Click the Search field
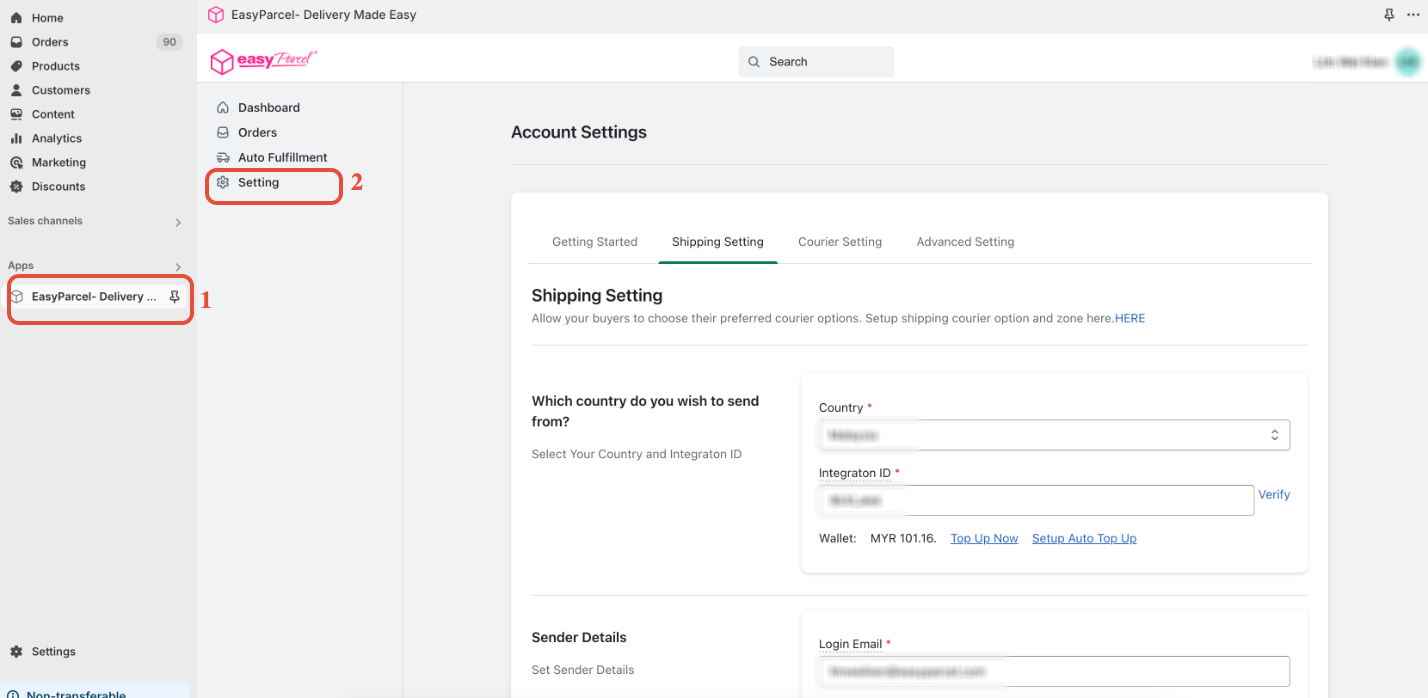 click(817, 62)
